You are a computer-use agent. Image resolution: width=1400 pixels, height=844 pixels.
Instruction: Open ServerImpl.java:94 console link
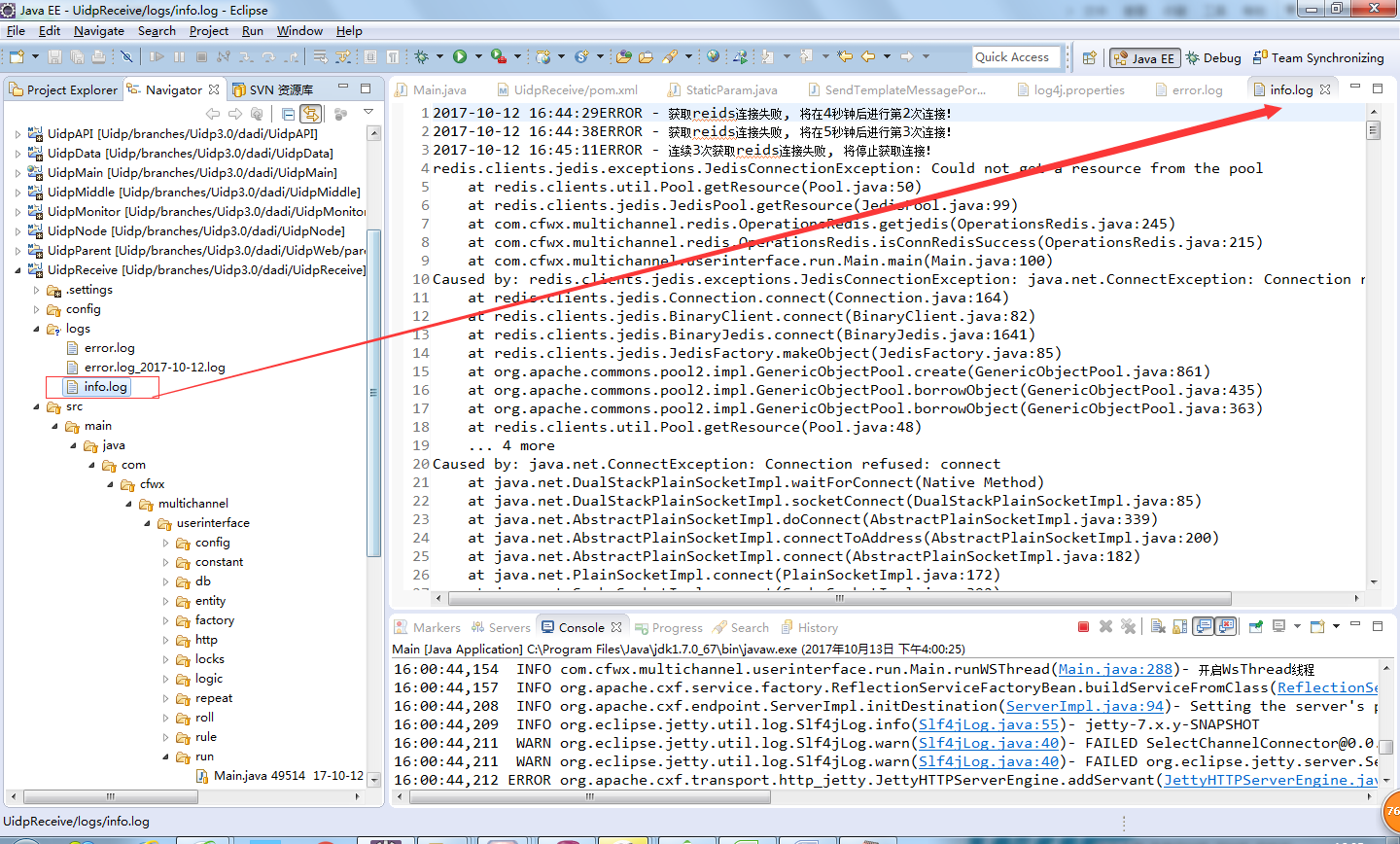1085,706
